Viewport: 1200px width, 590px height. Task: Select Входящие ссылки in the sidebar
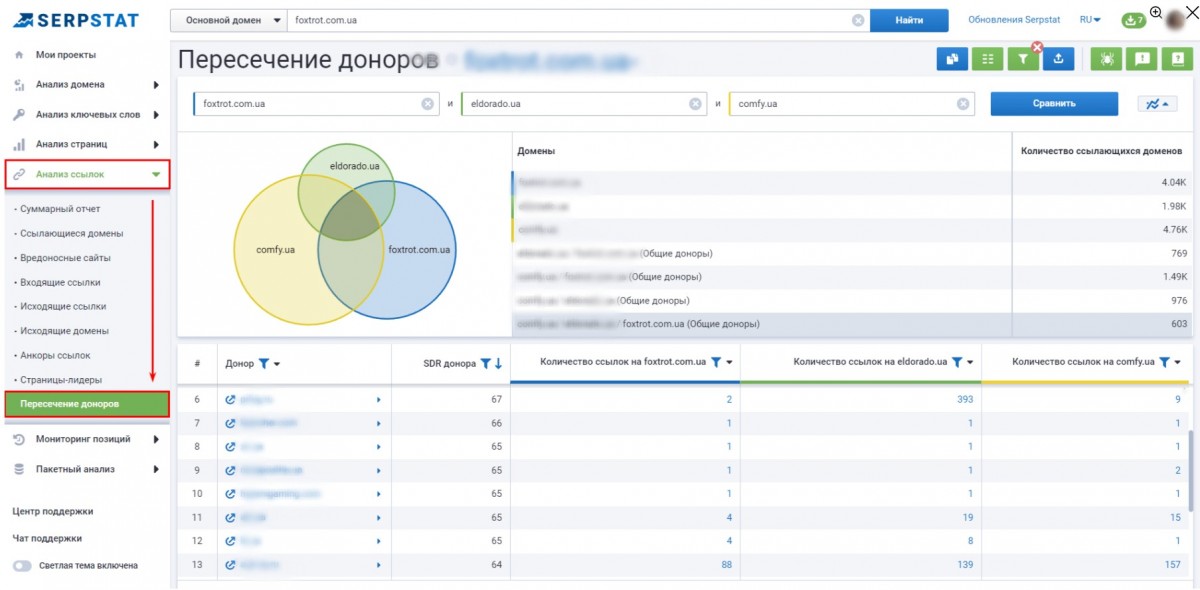pos(61,282)
